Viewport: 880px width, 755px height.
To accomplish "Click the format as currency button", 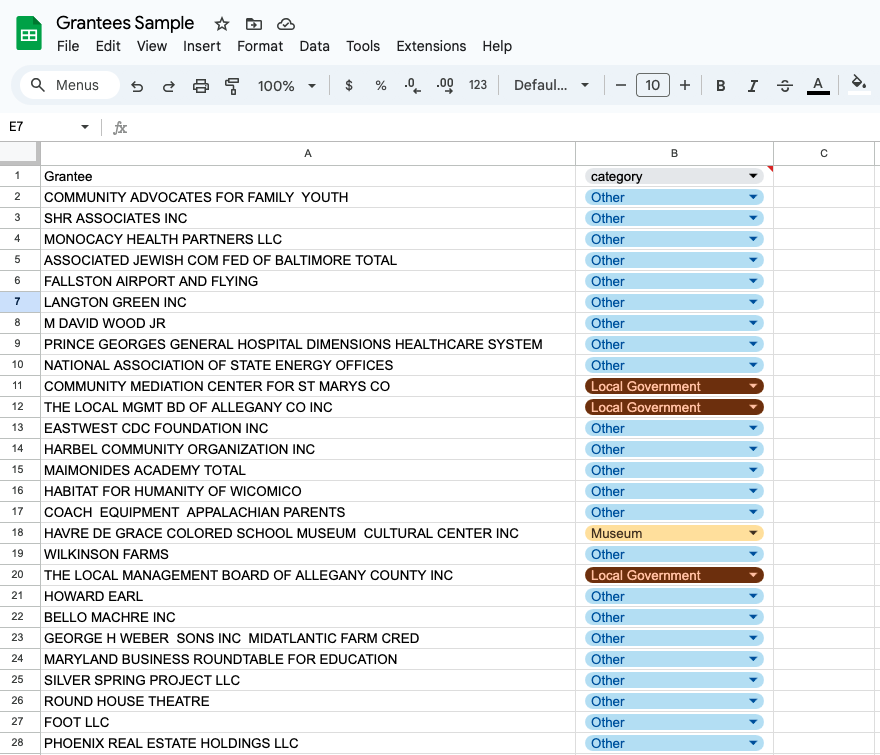I will pyautogui.click(x=349, y=85).
